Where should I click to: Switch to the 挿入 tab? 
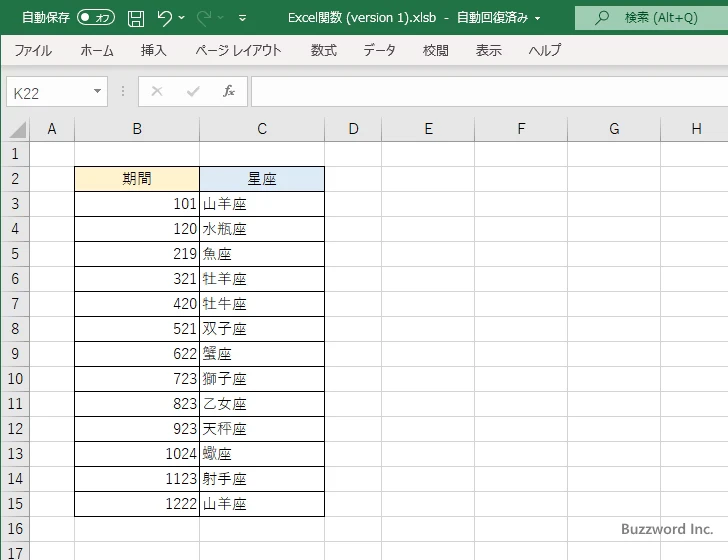(154, 50)
